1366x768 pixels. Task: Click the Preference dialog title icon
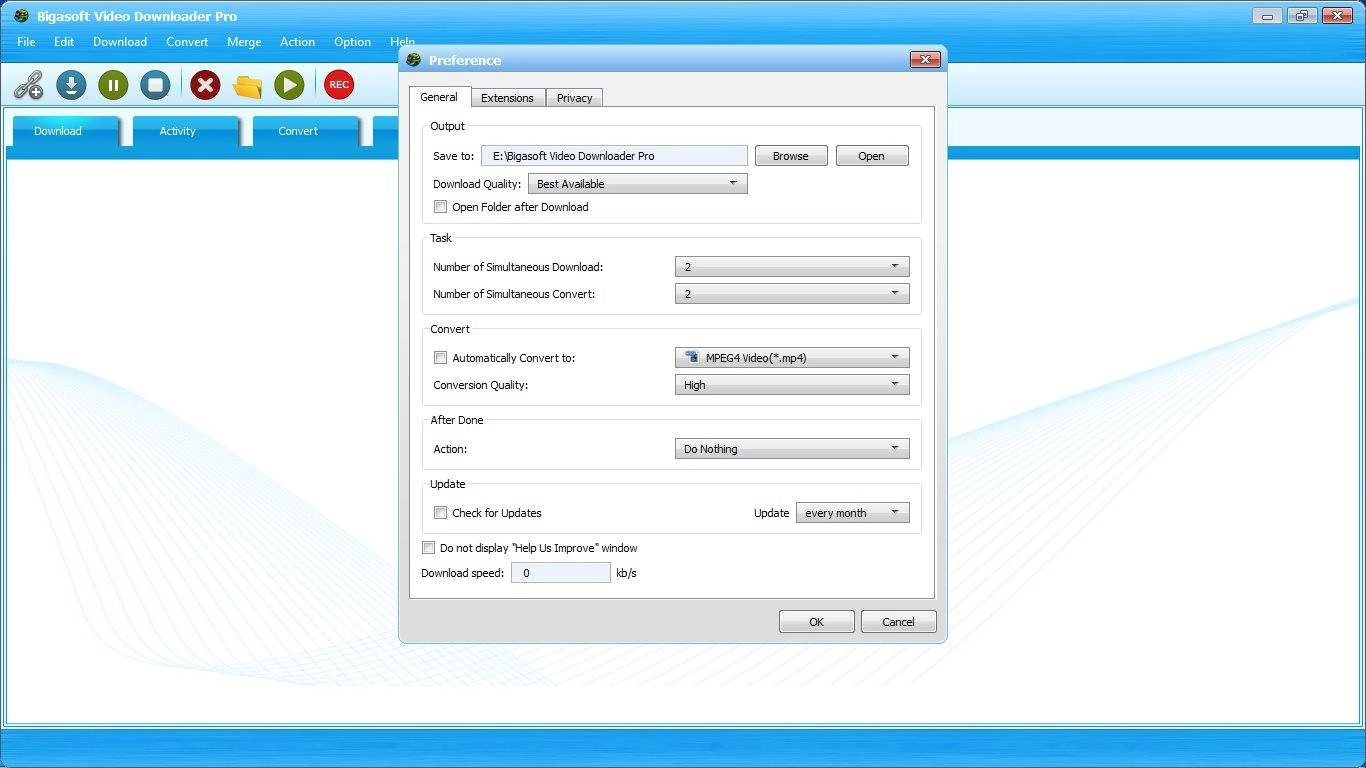(x=414, y=60)
